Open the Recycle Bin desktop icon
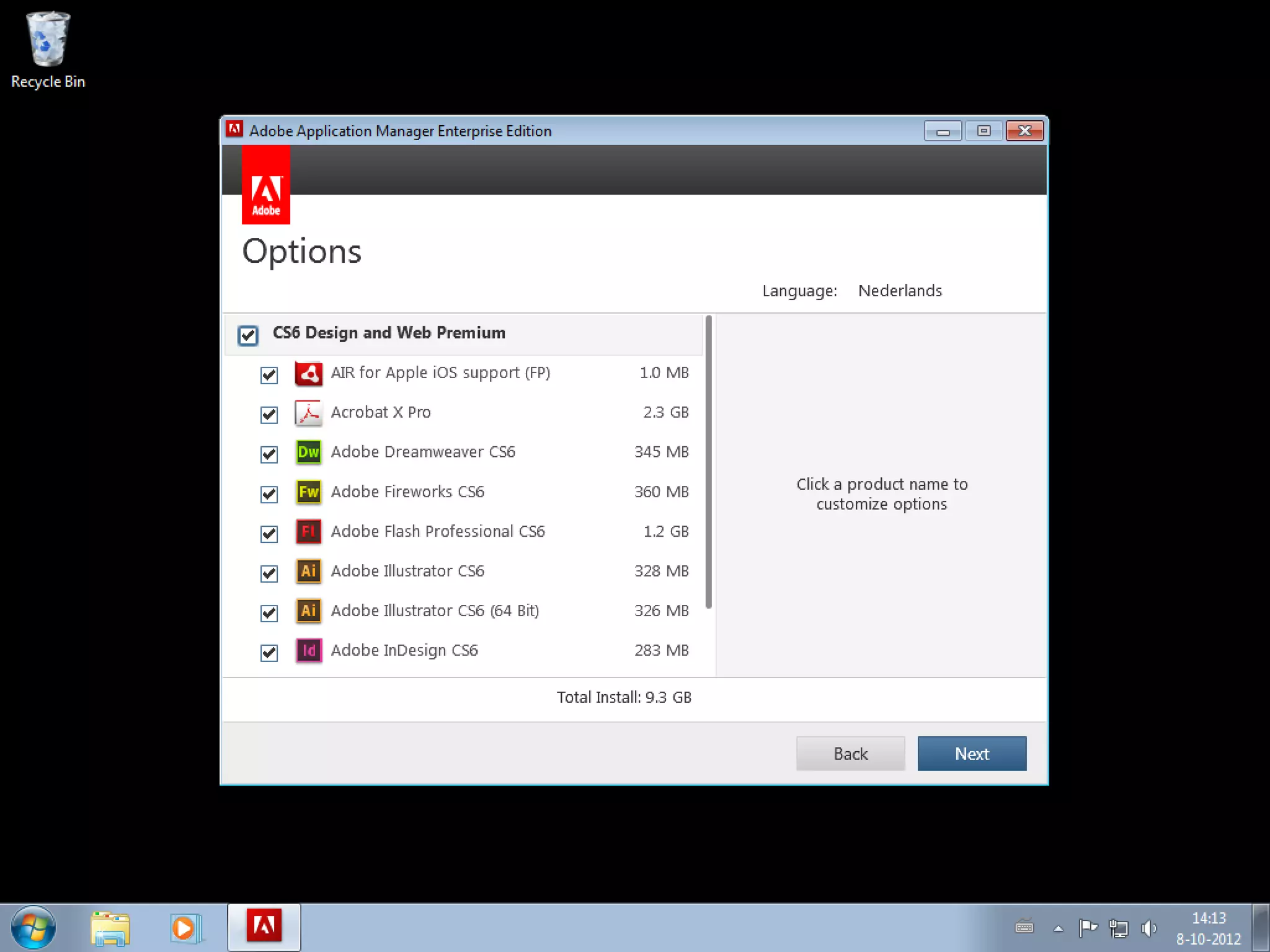Image resolution: width=1270 pixels, height=952 pixels. [48, 50]
